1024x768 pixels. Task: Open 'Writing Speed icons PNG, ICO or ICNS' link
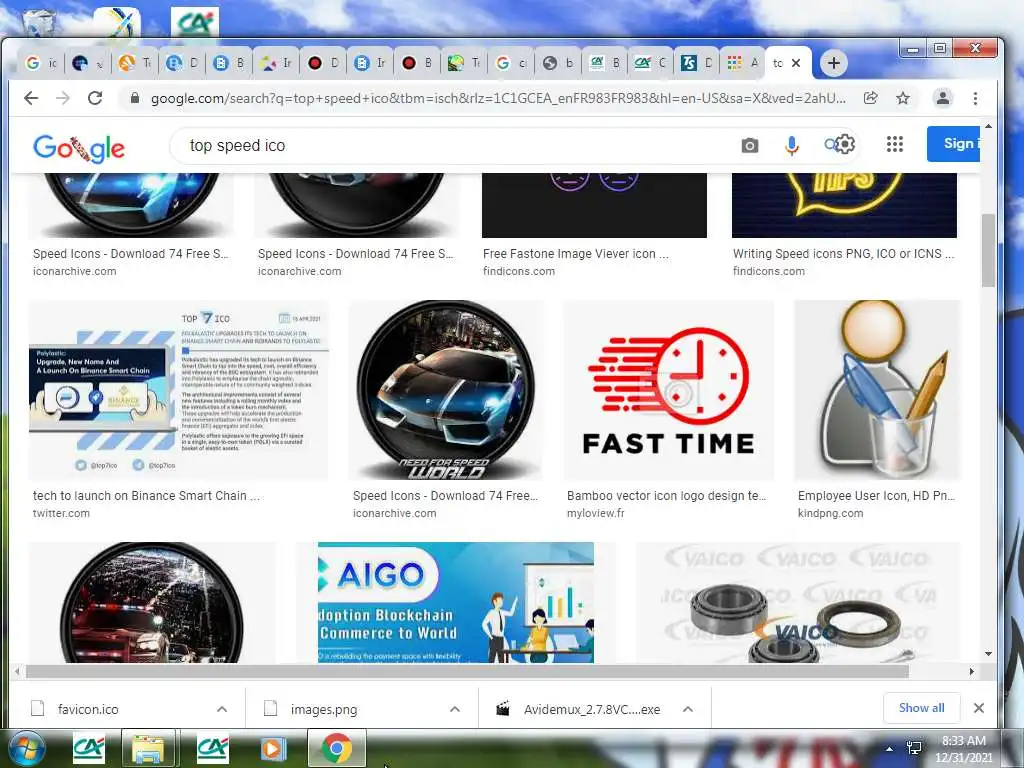click(x=843, y=253)
